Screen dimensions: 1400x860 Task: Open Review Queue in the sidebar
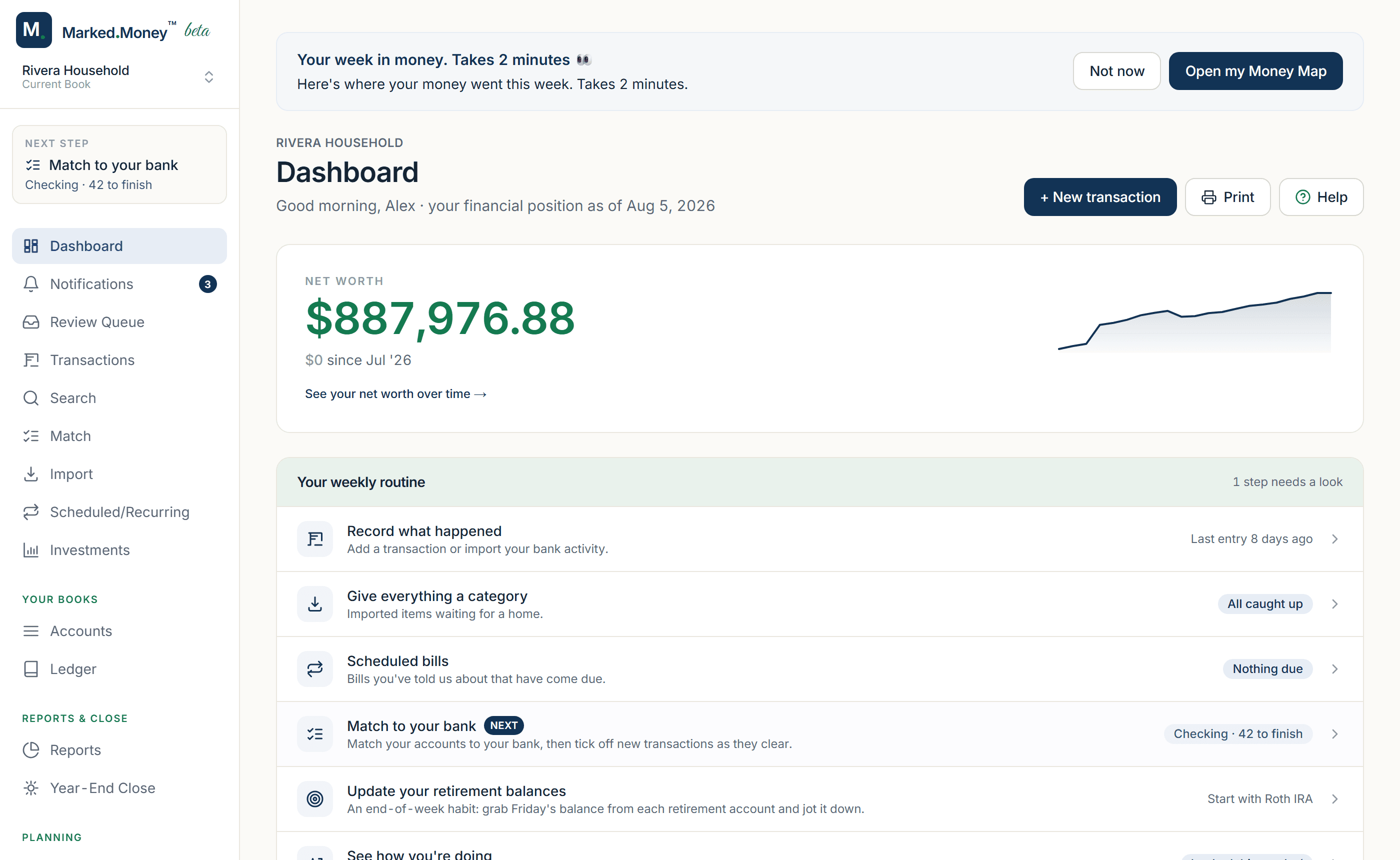[119, 322]
